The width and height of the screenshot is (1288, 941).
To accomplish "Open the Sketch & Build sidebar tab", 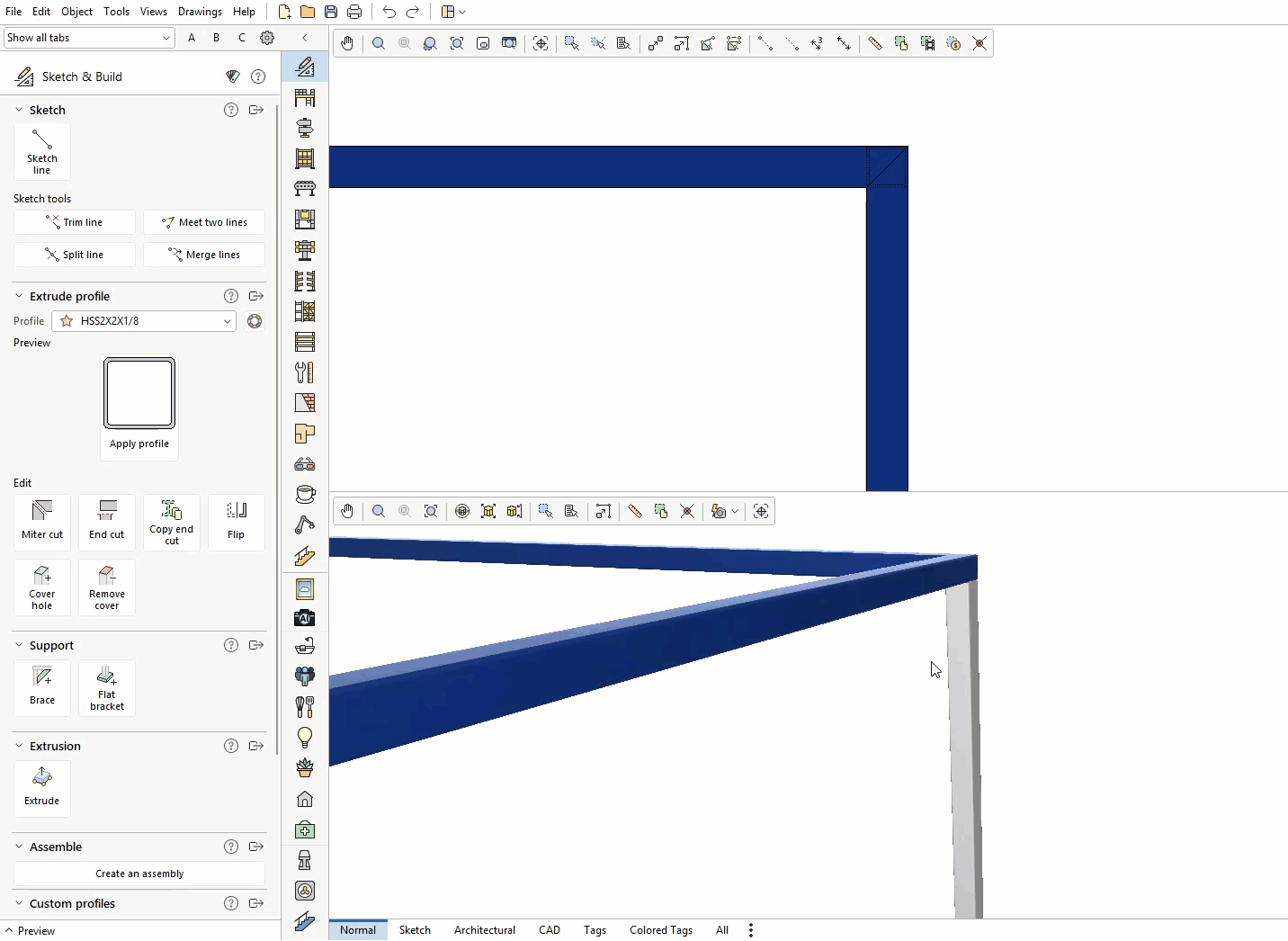I will [305, 67].
